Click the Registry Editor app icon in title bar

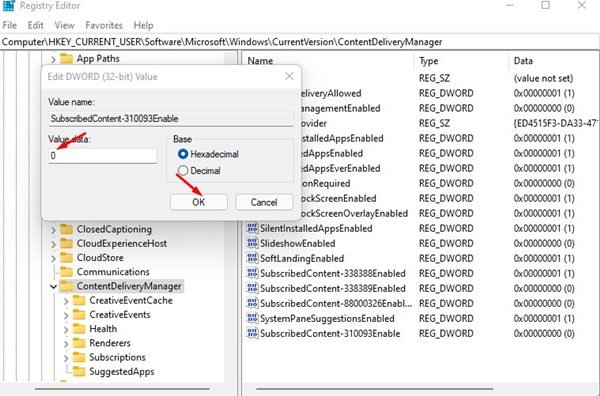point(8,6)
